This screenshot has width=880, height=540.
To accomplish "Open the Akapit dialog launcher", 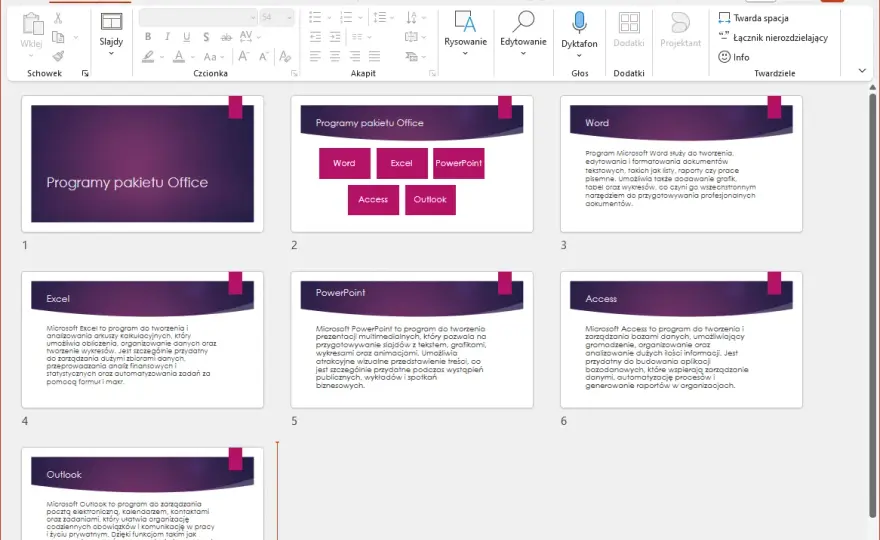I will pyautogui.click(x=432, y=74).
